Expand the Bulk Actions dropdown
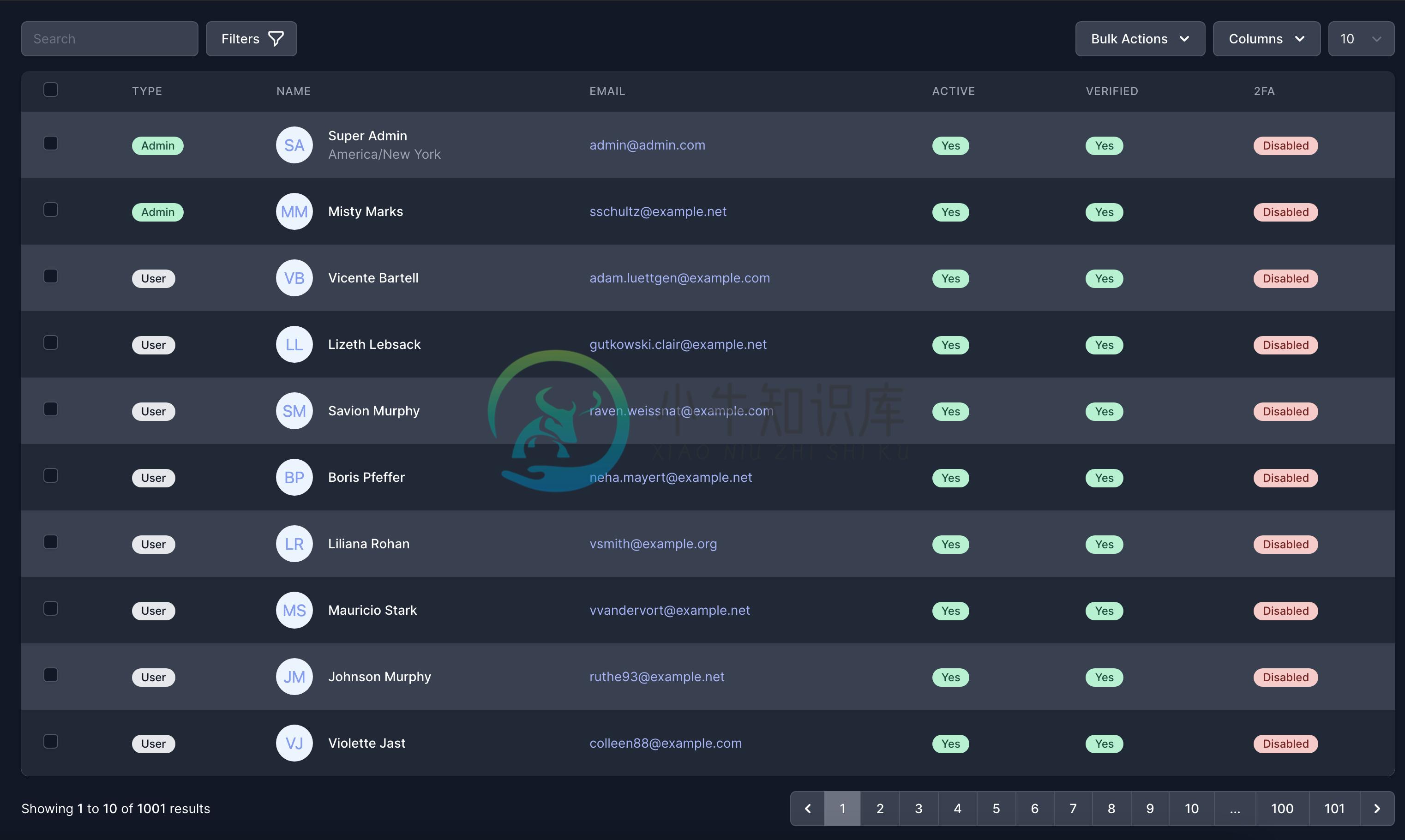Image resolution: width=1405 pixels, height=840 pixels. point(1140,38)
